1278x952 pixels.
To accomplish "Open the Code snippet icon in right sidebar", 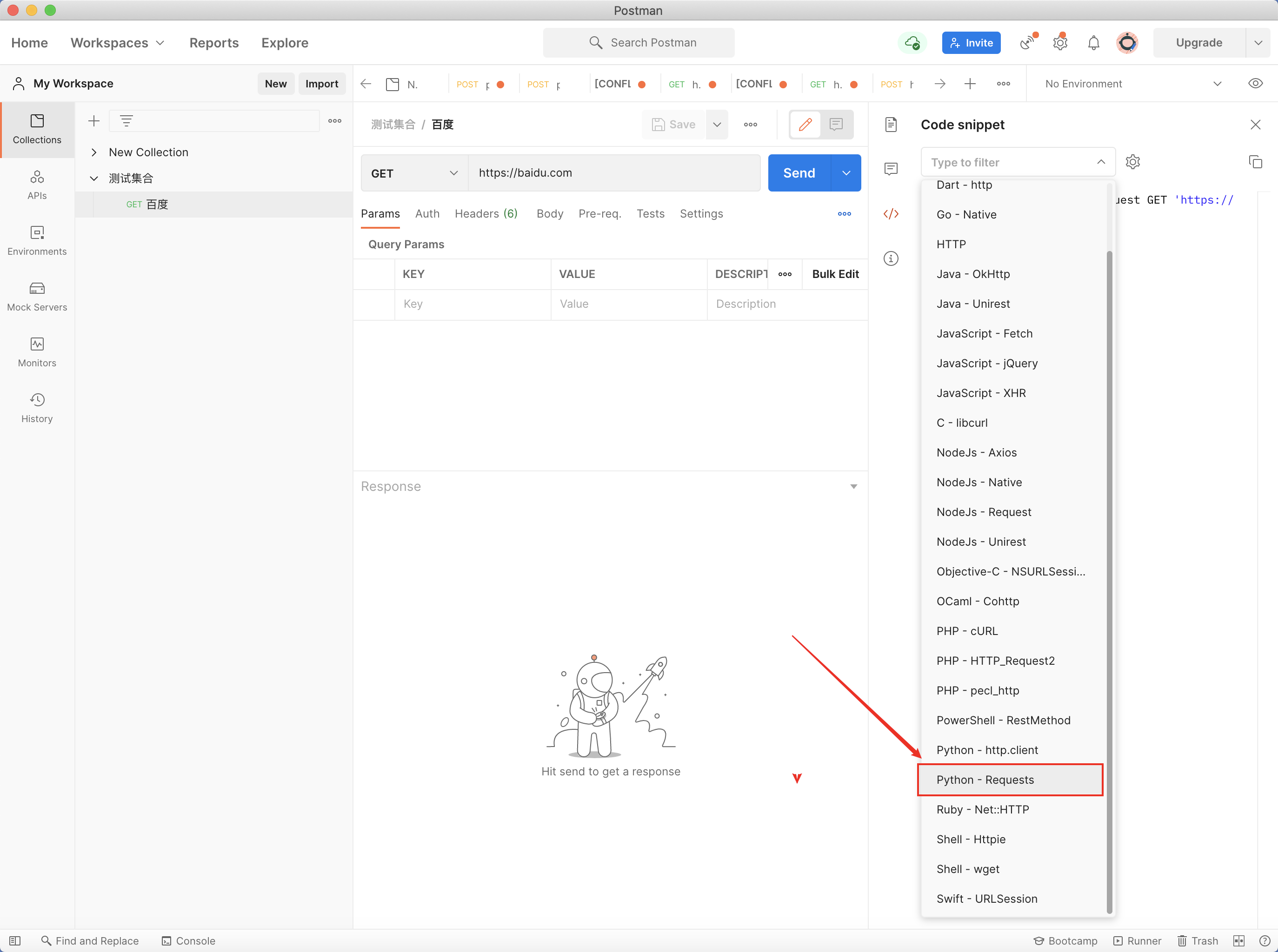I will point(891,214).
